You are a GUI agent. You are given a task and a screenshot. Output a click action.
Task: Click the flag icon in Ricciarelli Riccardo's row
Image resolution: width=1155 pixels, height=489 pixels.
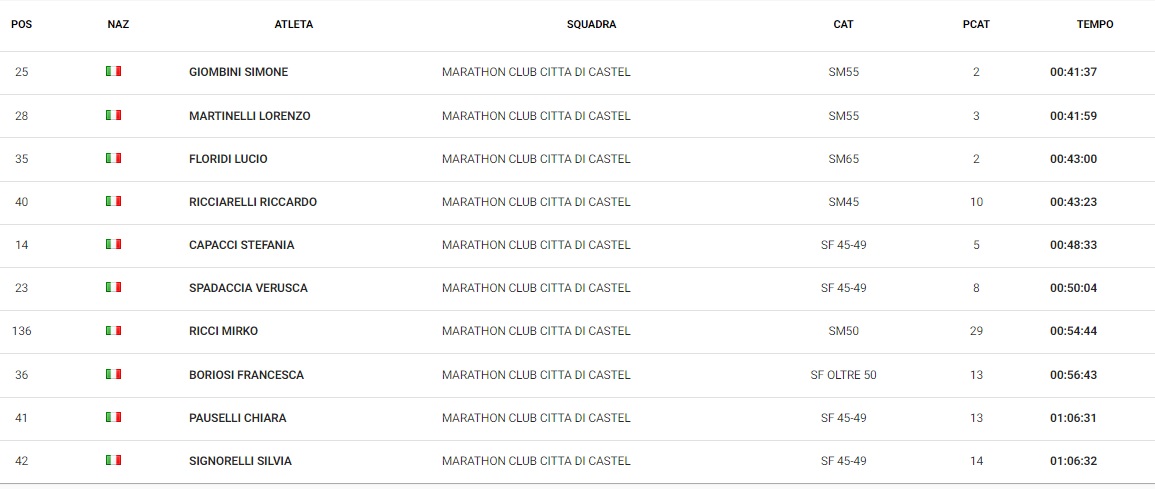click(113, 201)
